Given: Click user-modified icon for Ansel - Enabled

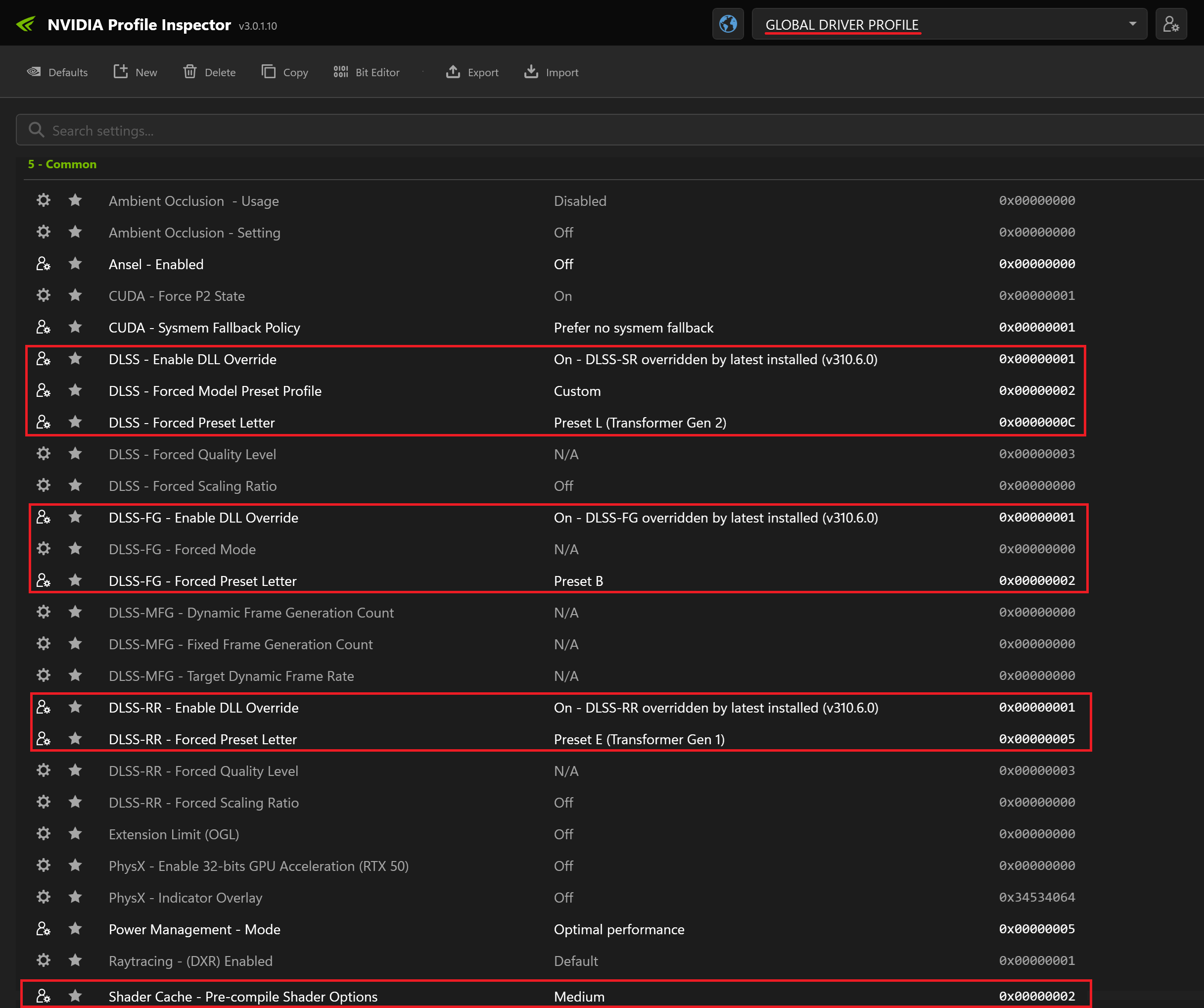Looking at the screenshot, I should pos(44,264).
